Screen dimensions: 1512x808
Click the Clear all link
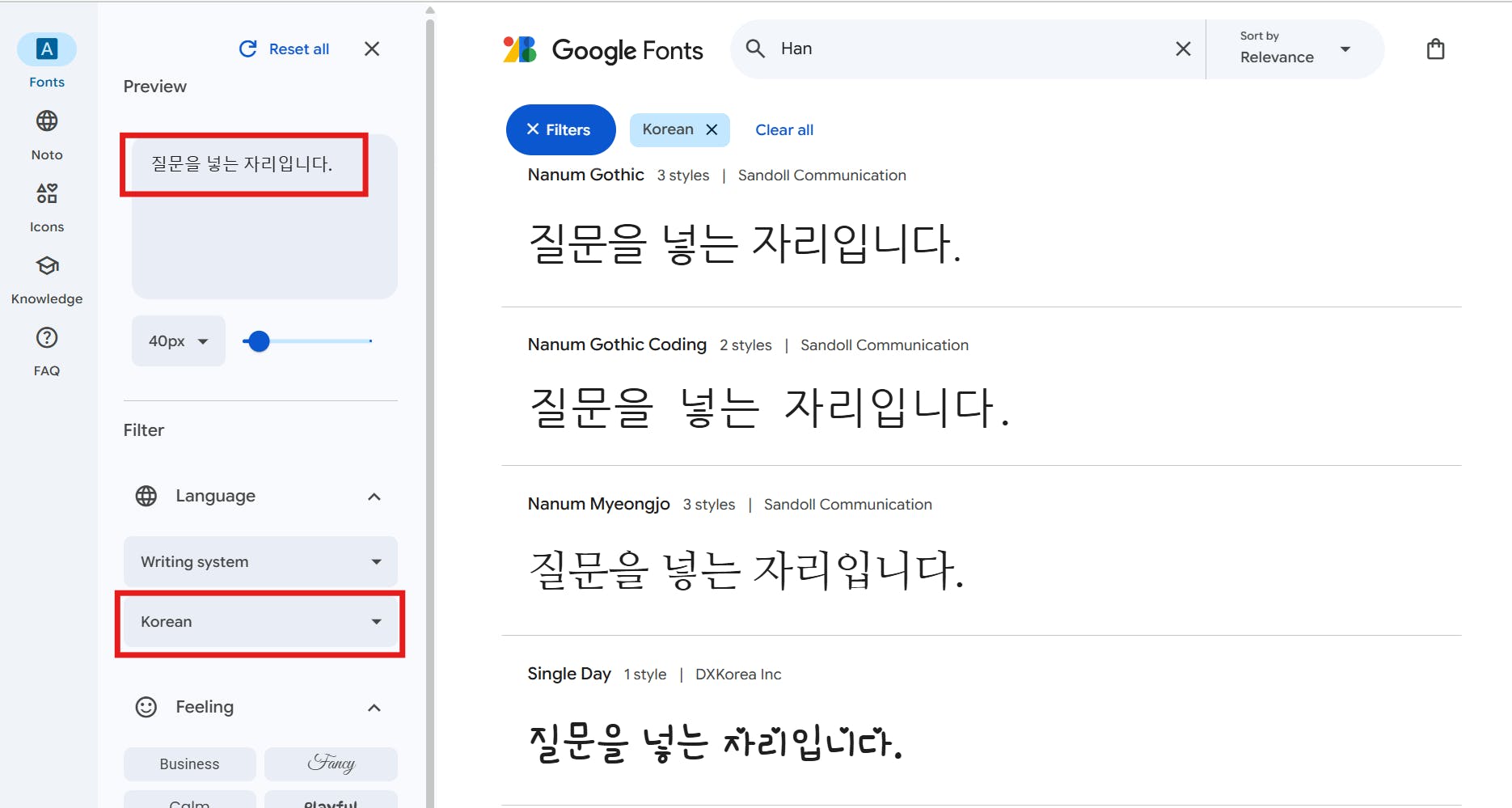(783, 129)
